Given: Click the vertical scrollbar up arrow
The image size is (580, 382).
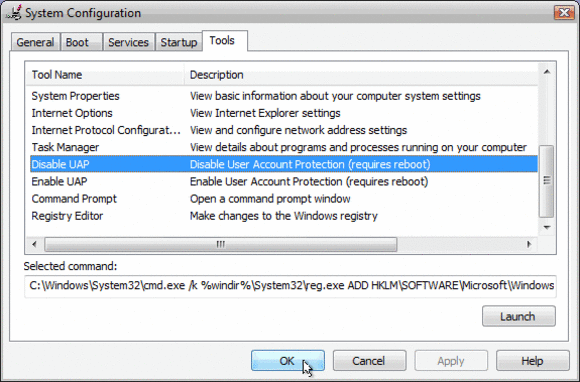Looking at the screenshot, I should click(547, 72).
